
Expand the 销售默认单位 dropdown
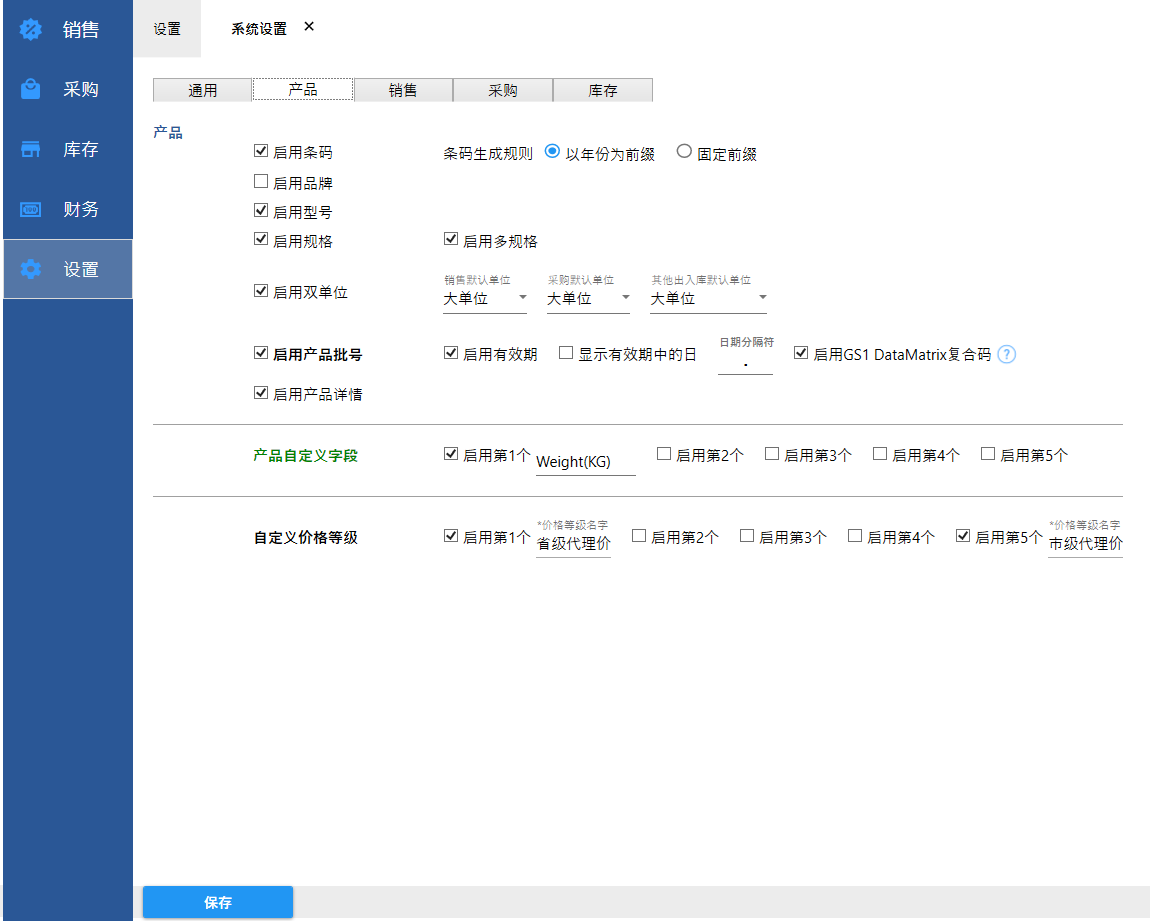[x=485, y=298]
